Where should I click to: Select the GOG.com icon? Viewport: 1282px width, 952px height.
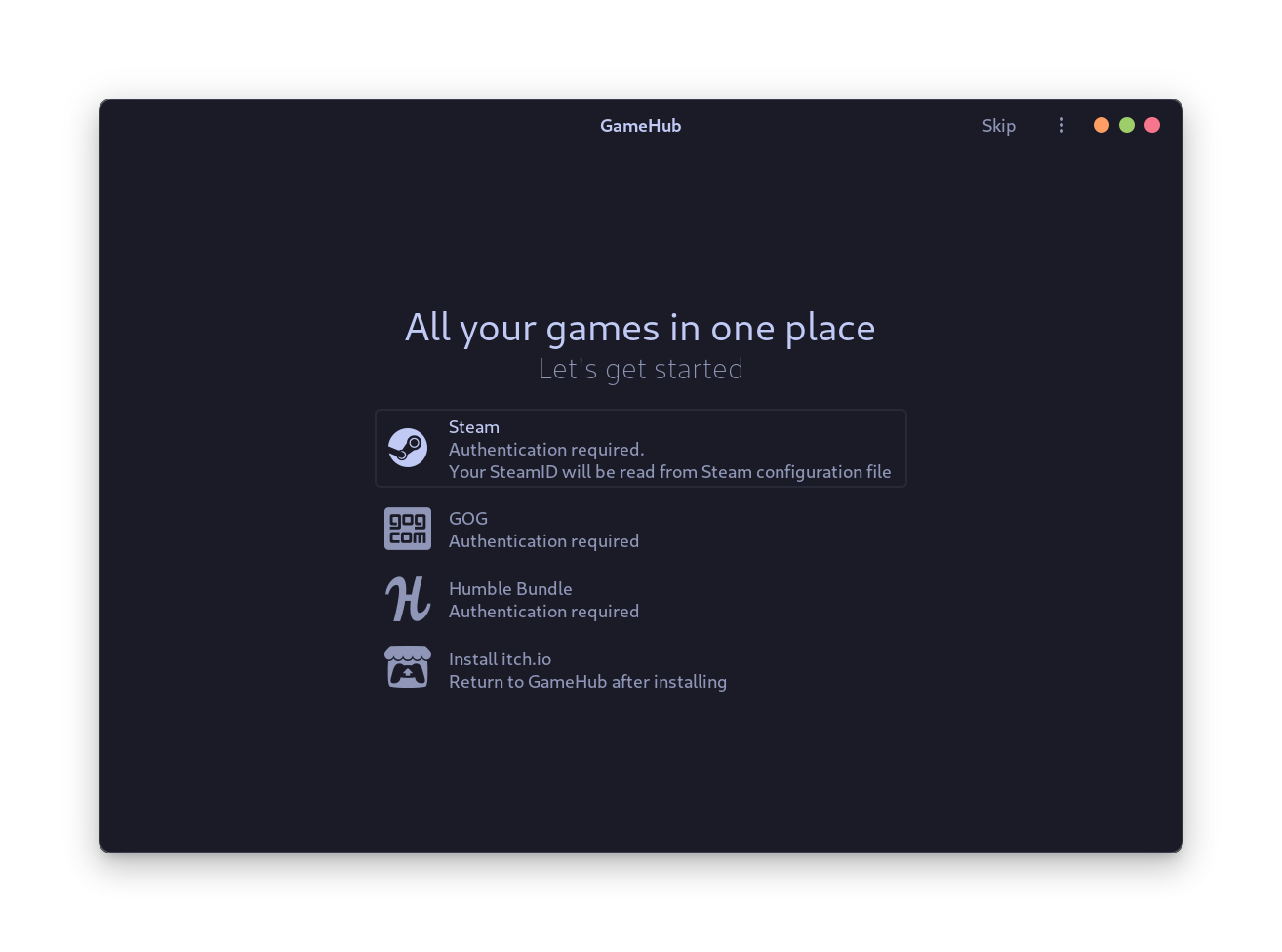[408, 528]
